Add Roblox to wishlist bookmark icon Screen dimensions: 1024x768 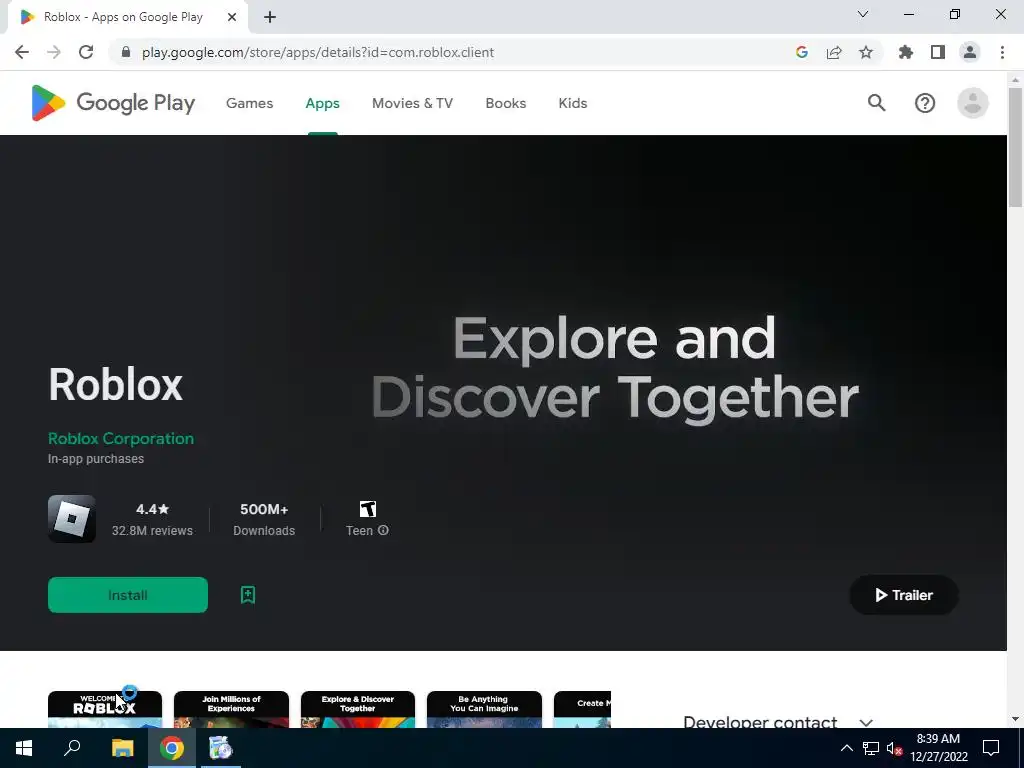click(x=248, y=595)
